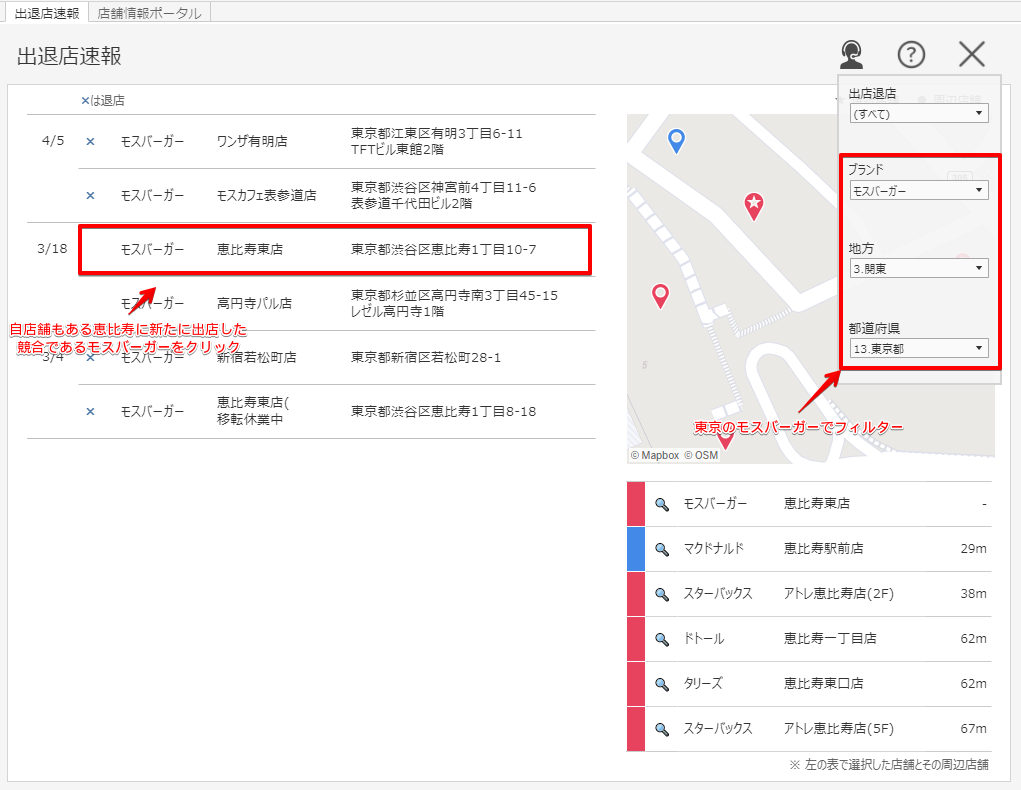
Task: Click magnifier icon for スターバックス アトレ恵比寿店(5F)
Action: (662, 729)
